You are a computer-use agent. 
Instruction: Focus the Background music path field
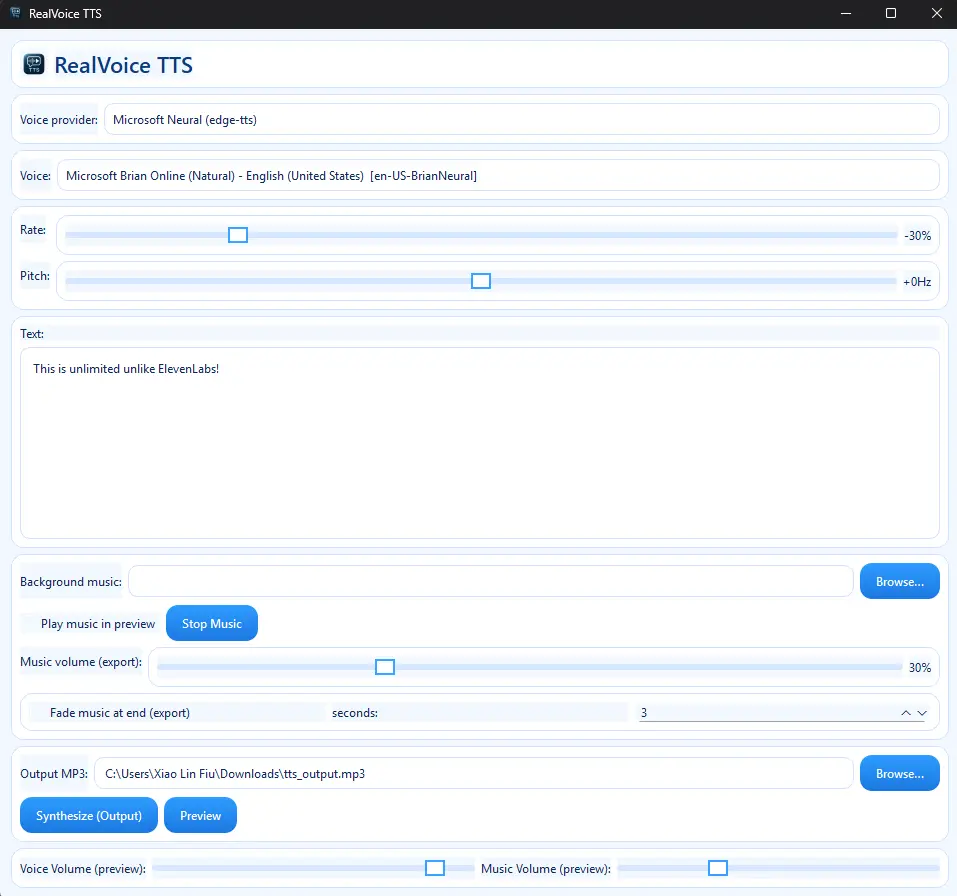click(x=491, y=582)
